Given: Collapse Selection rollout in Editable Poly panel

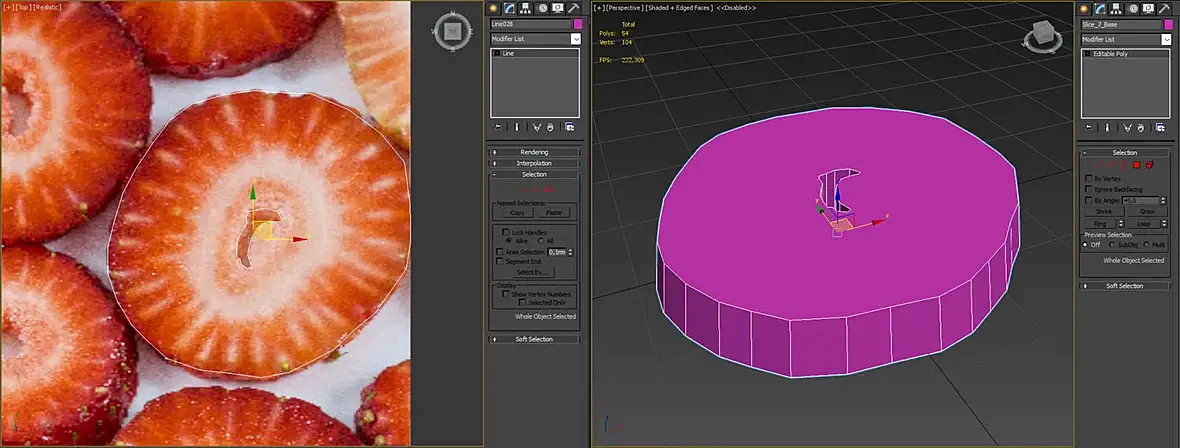Looking at the screenshot, I should tap(1125, 153).
